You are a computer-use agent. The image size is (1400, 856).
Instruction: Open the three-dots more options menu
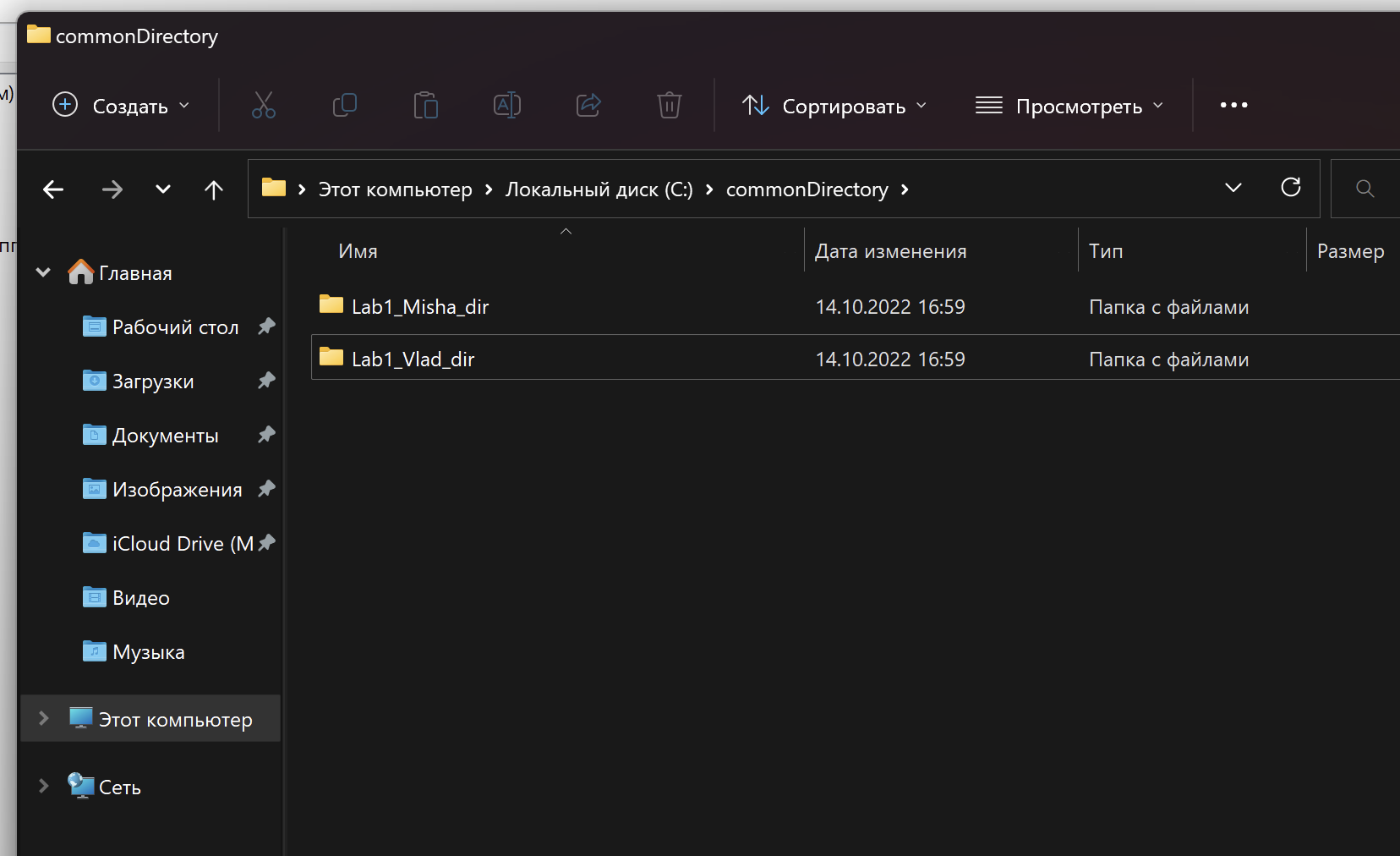[x=1233, y=106]
